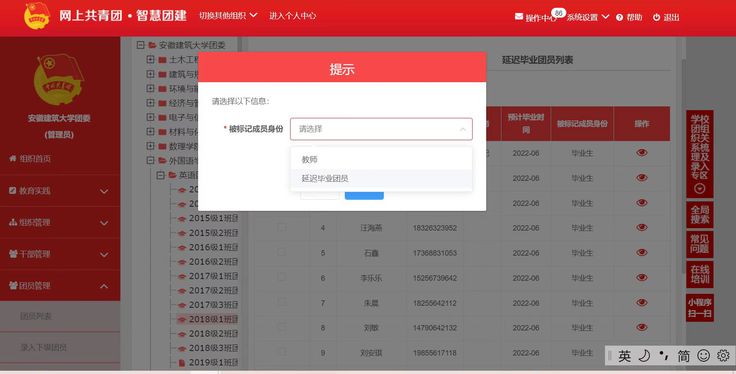Screen dimensions: 736x374
Task: Collapse the 外国语 tree node minus box
Action: (150, 160)
